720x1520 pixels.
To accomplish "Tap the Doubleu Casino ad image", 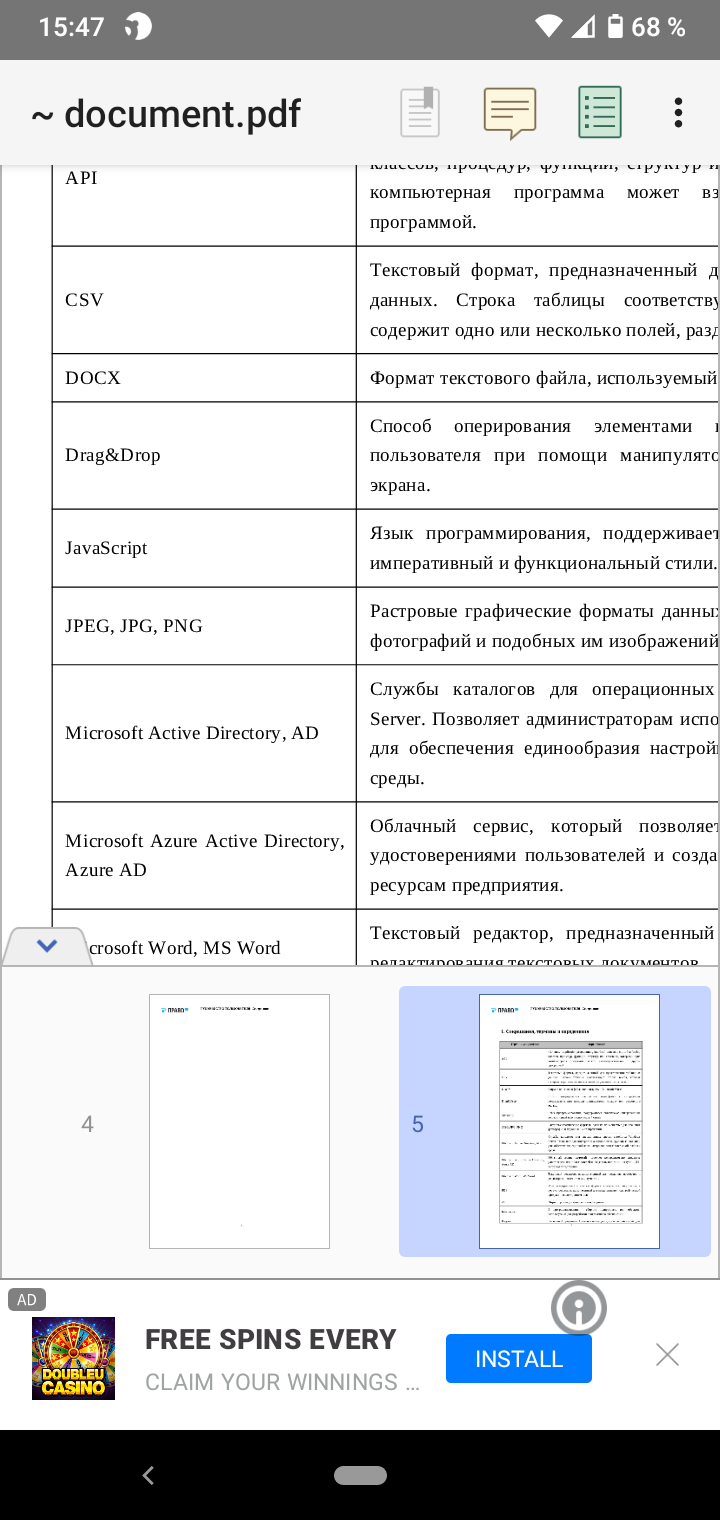I will [x=73, y=1358].
